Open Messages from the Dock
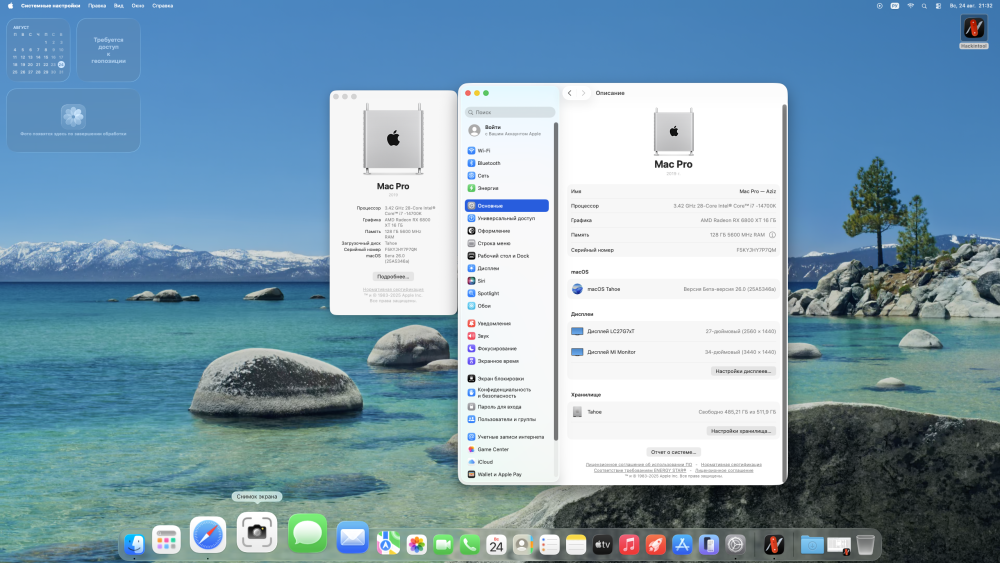 click(x=307, y=534)
